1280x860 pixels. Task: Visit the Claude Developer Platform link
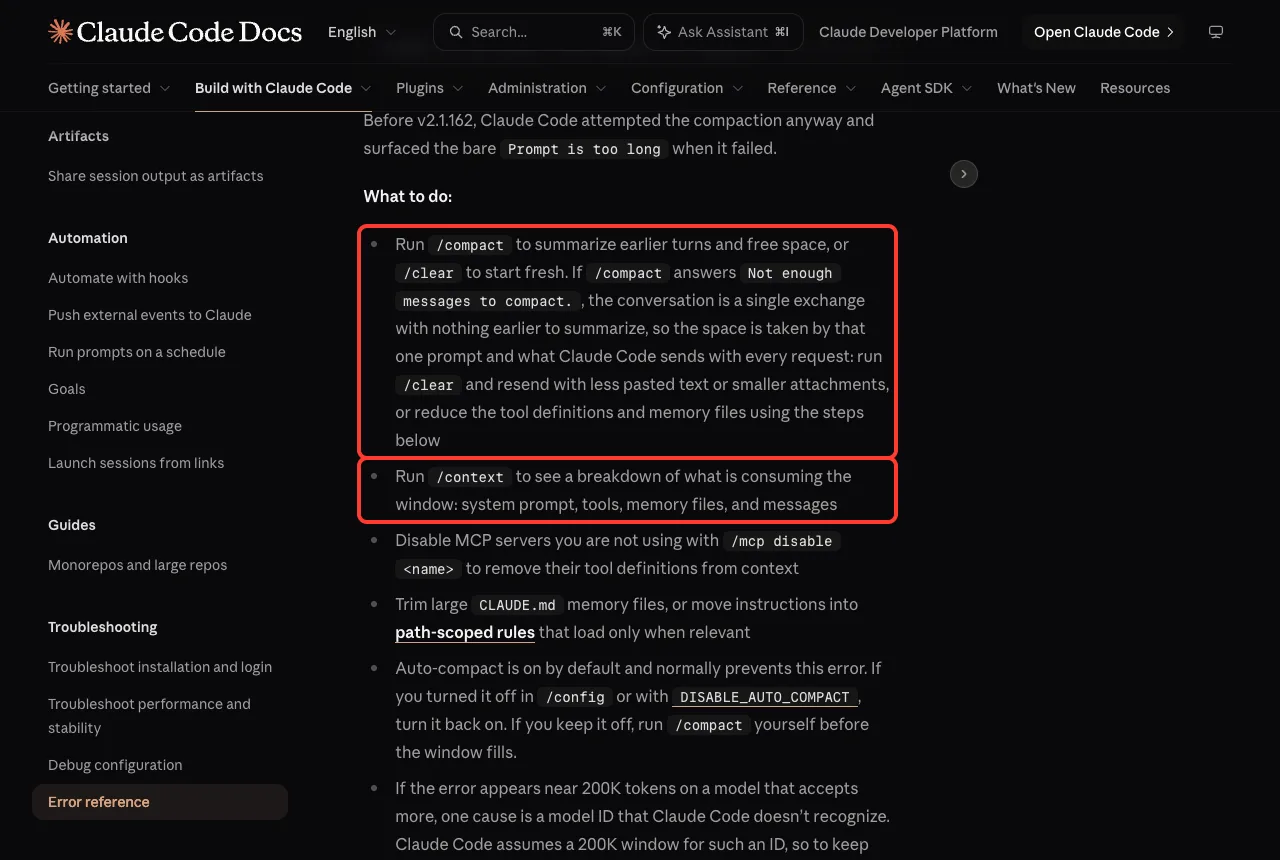(908, 32)
